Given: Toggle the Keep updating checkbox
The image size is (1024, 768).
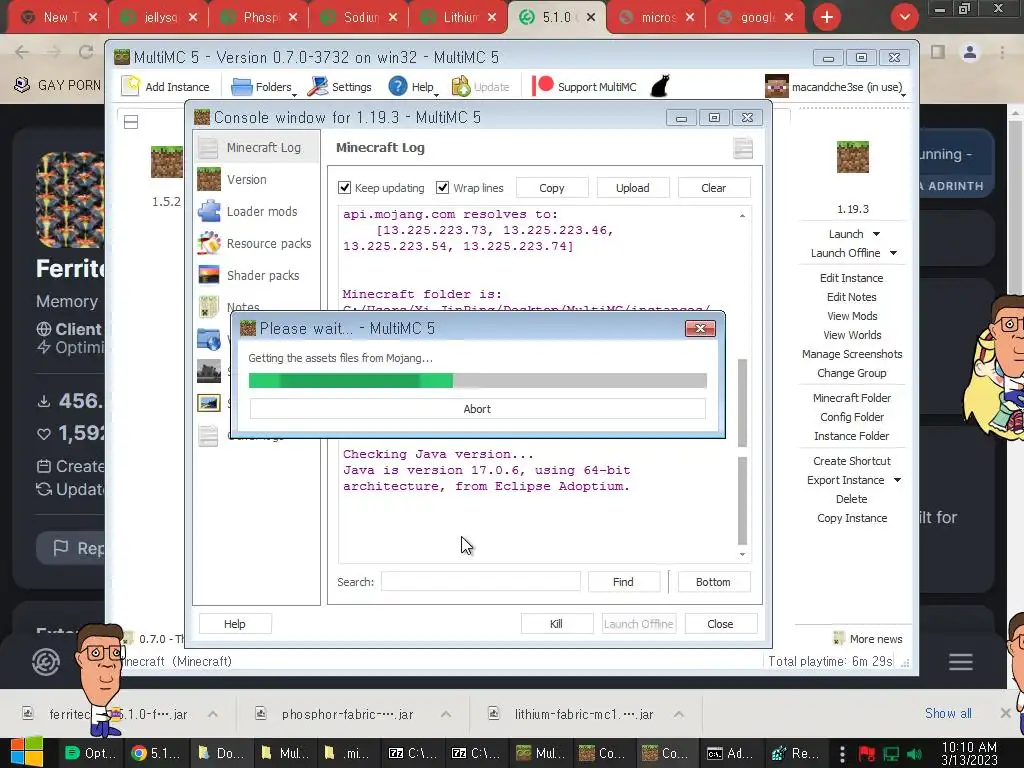Looking at the screenshot, I should pos(345,188).
